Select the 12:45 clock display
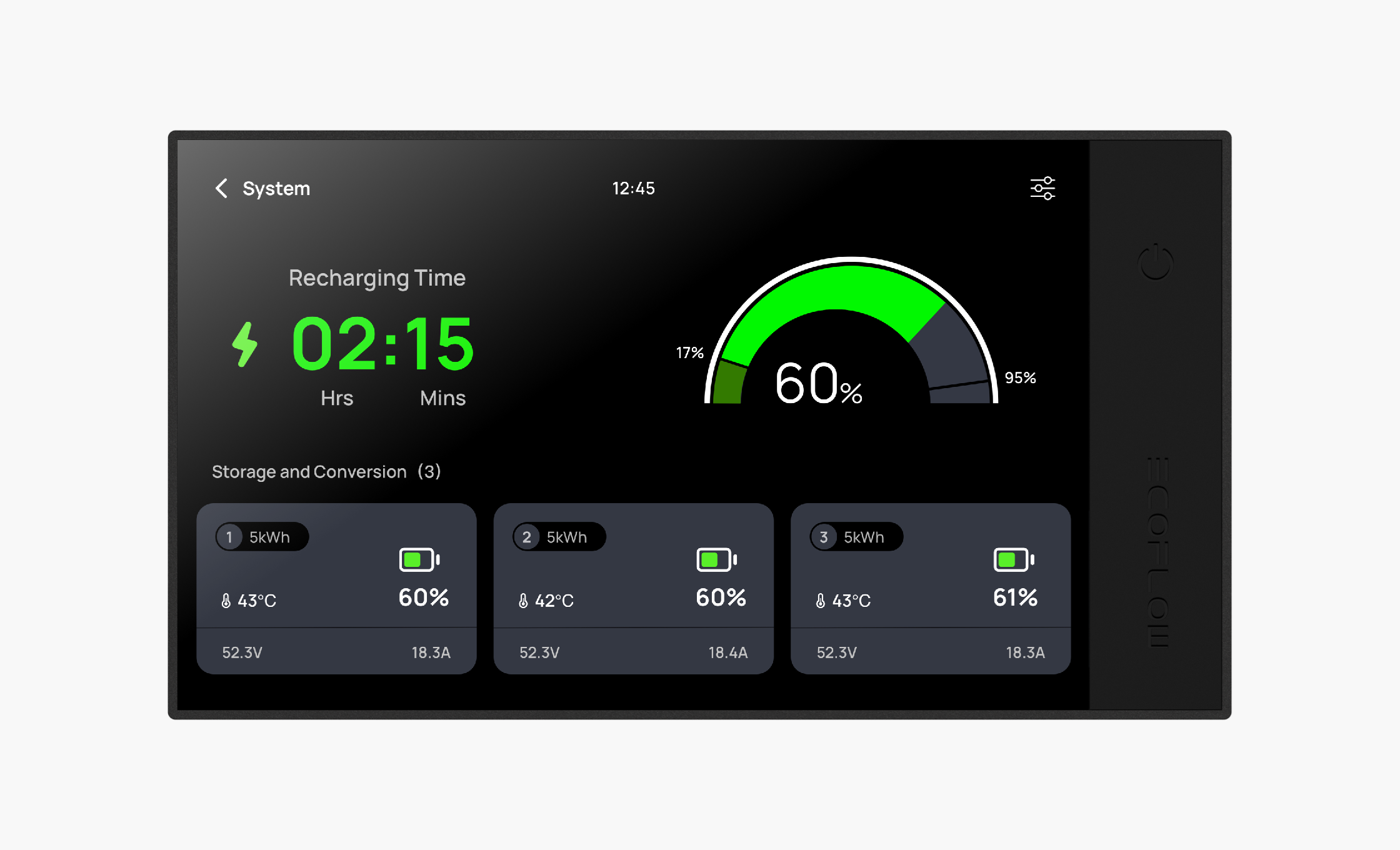Screen dimensions: 1400x850 coord(634,188)
